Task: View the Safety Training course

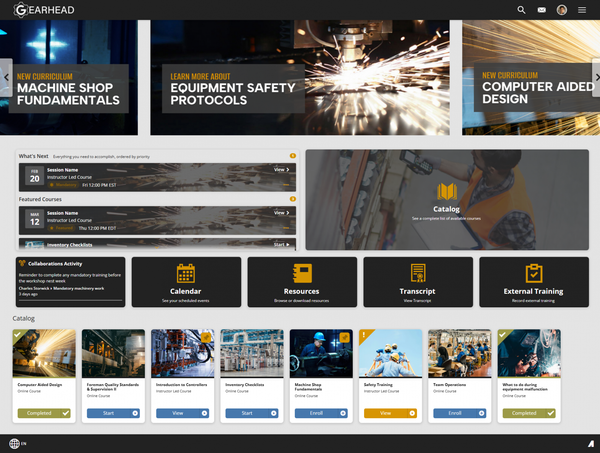Action: tap(390, 413)
